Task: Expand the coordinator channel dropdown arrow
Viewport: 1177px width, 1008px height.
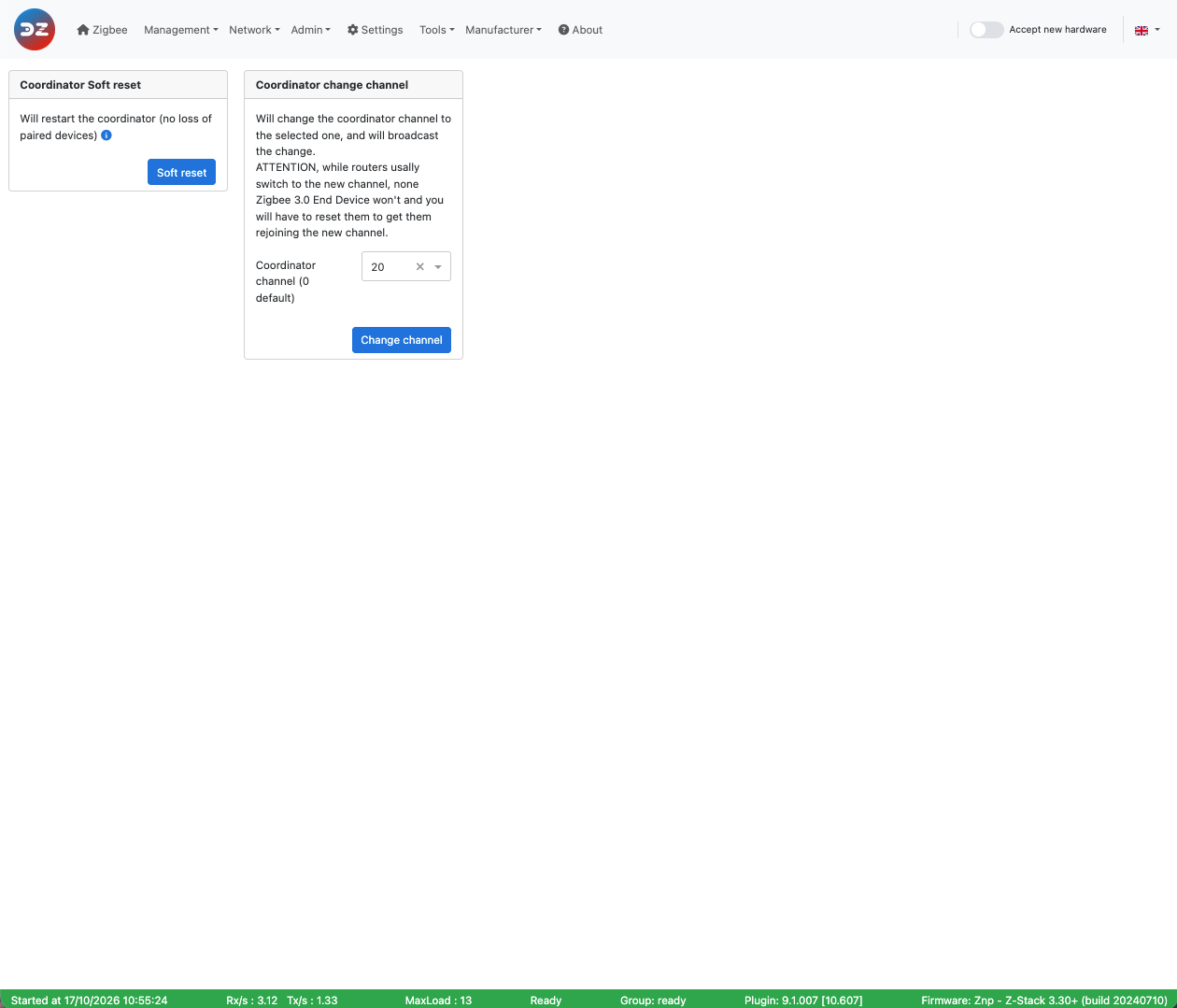Action: 438,267
